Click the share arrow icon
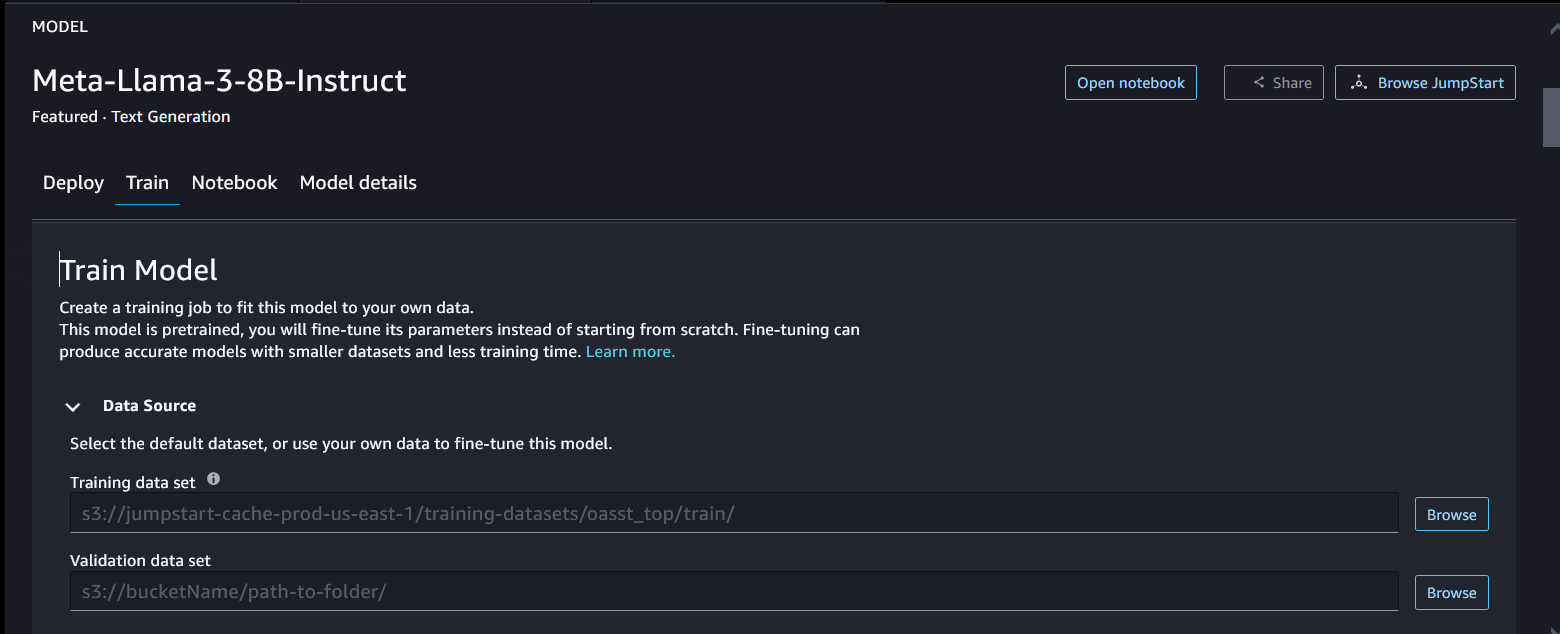The image size is (1560, 634). coord(1259,83)
